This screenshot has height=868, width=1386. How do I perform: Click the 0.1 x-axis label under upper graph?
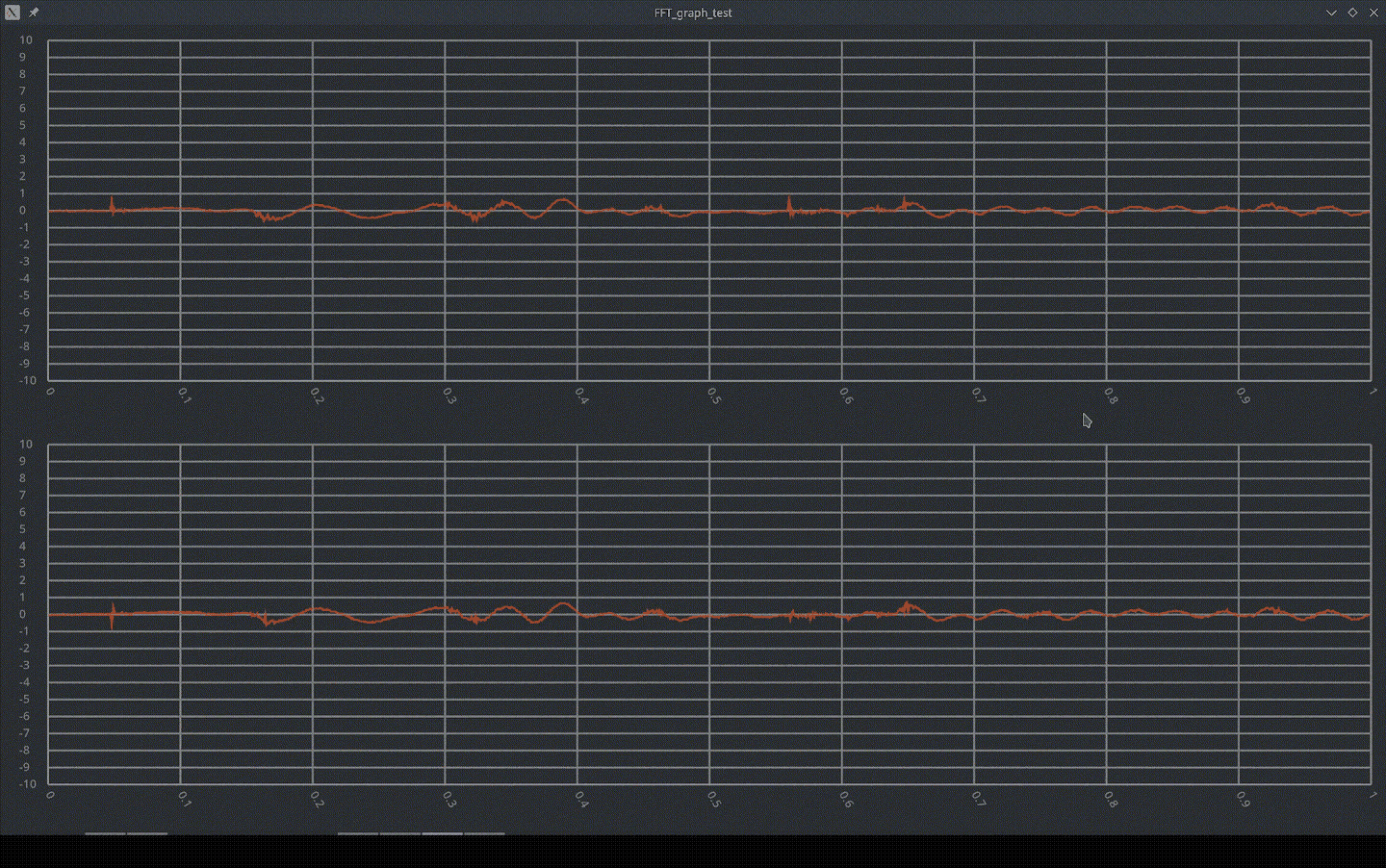coord(184,396)
